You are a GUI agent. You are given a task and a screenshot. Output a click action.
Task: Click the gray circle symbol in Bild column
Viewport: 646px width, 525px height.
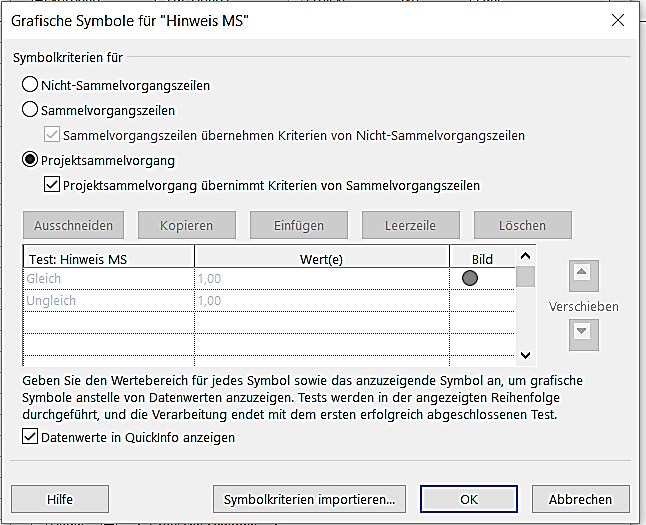coord(470,279)
